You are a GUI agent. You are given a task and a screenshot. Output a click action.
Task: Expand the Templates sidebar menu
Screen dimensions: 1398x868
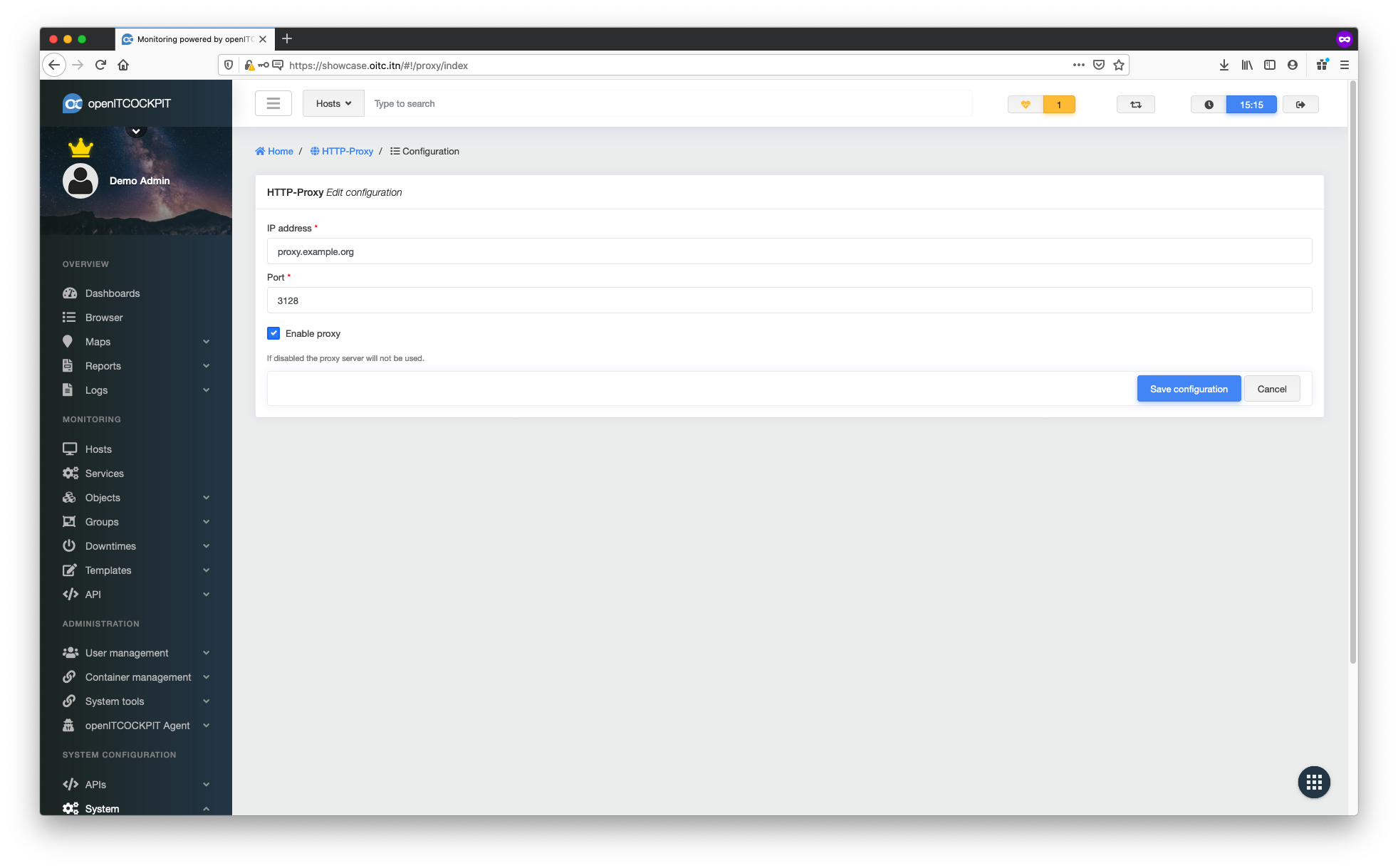pos(136,570)
